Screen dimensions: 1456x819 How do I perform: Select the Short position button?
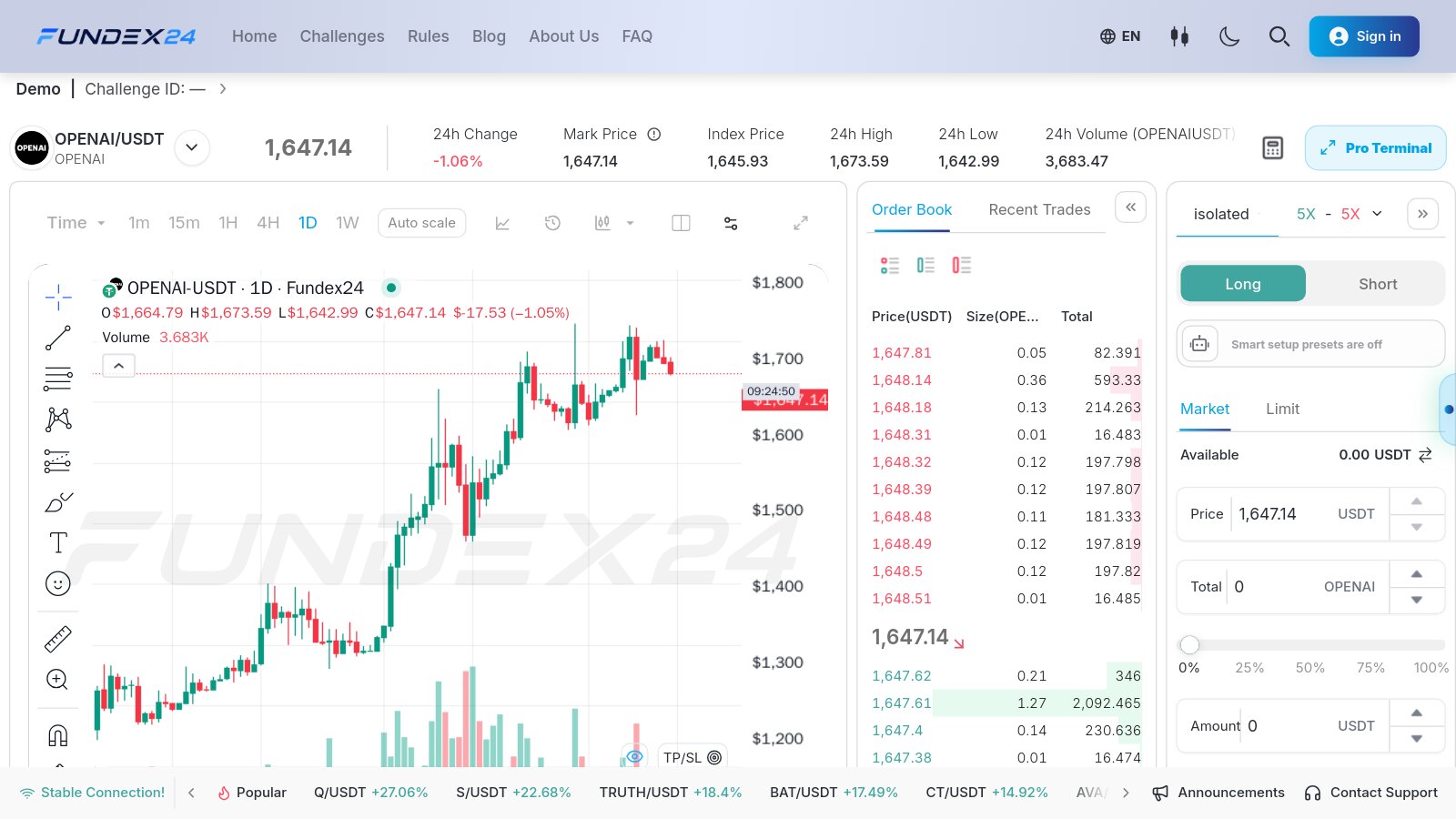(1378, 284)
